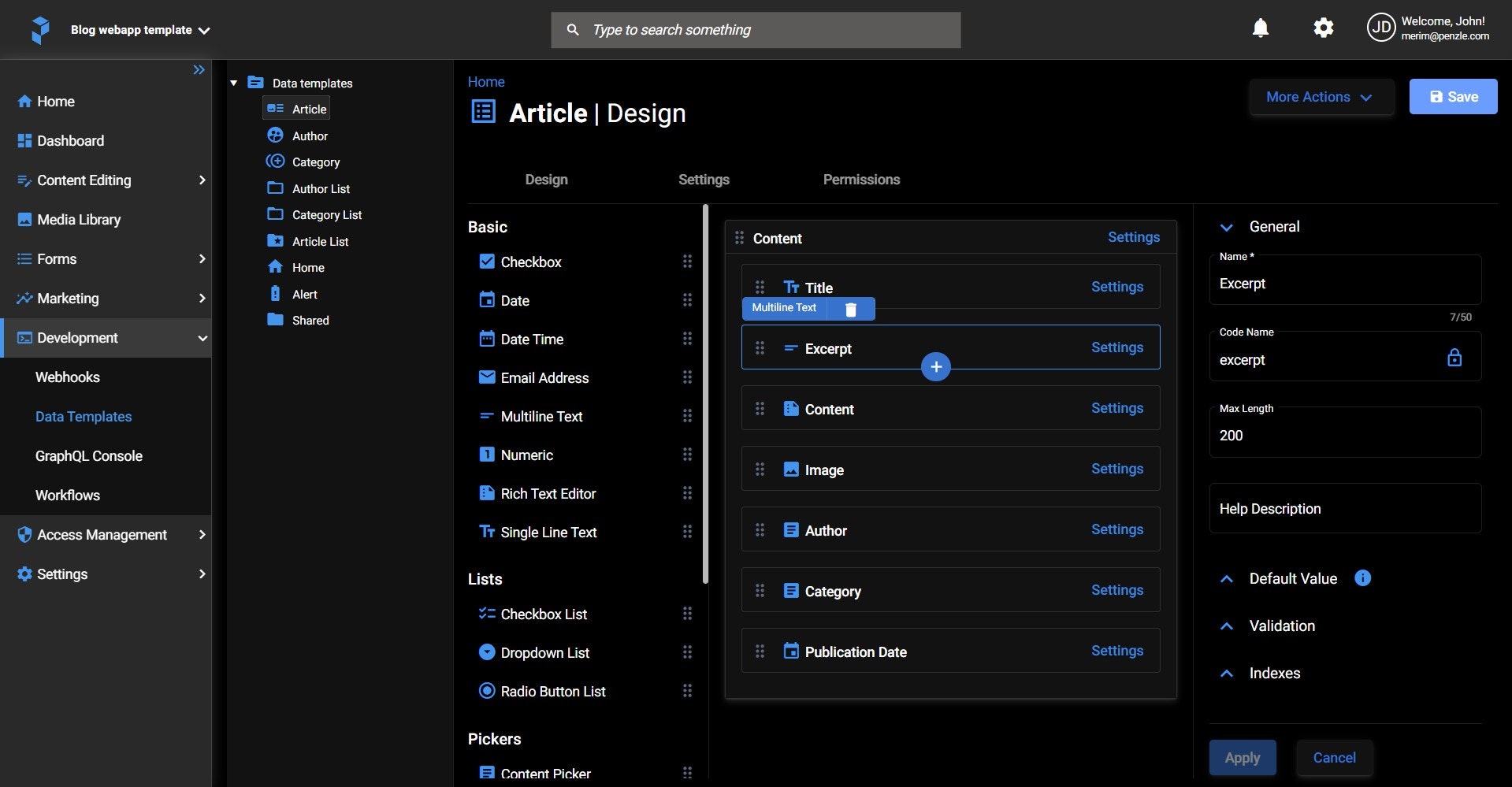The height and width of the screenshot is (787, 1512).
Task: Grab the Rich Text Editor drag handle
Action: [x=687, y=493]
